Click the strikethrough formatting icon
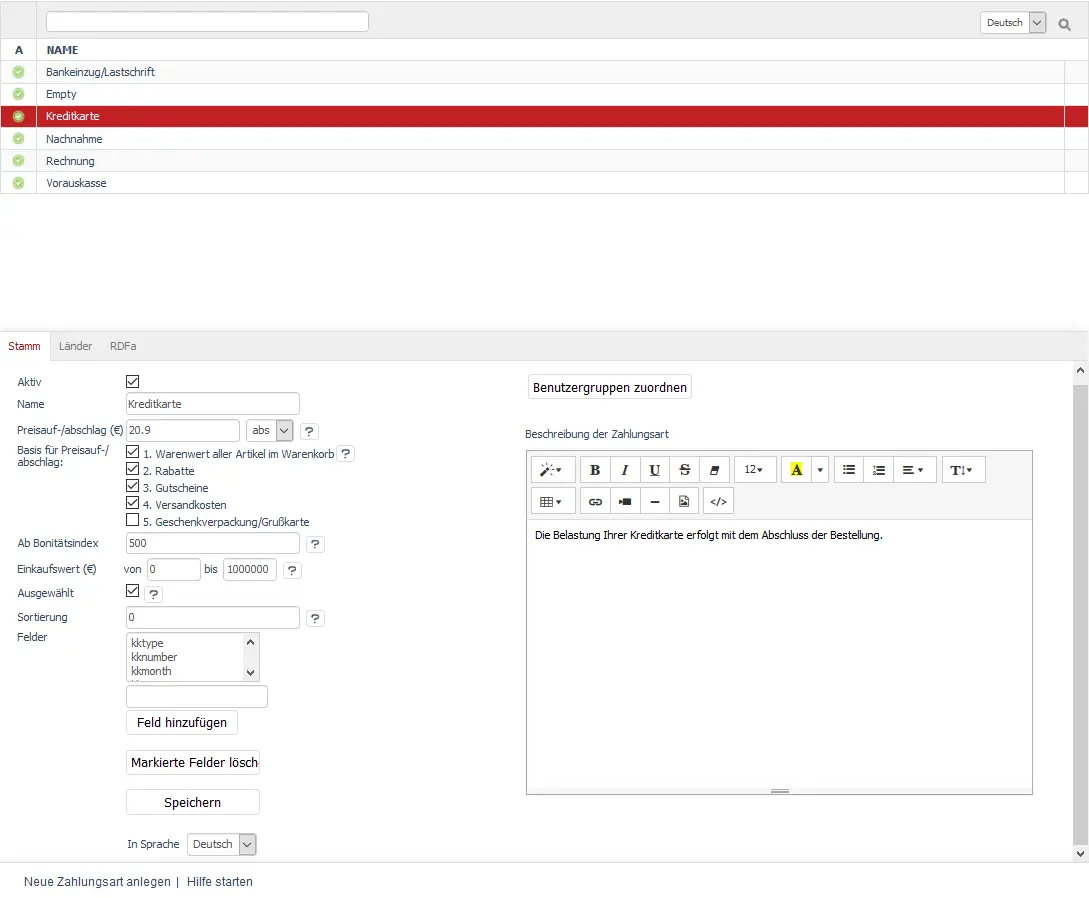The image size is (1089, 898). click(x=685, y=470)
